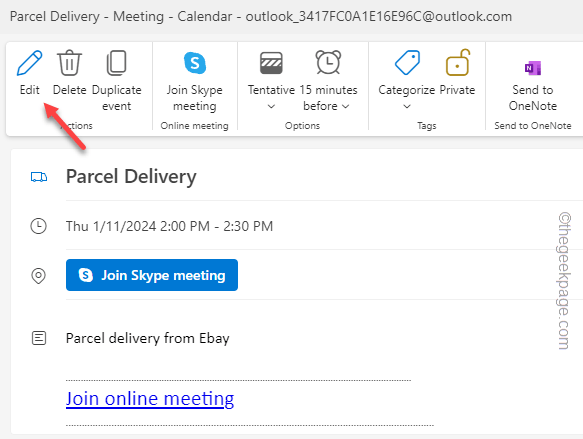Click the blue Join Skype meeting button
Screen dimensions: 583x439
(x=152, y=275)
